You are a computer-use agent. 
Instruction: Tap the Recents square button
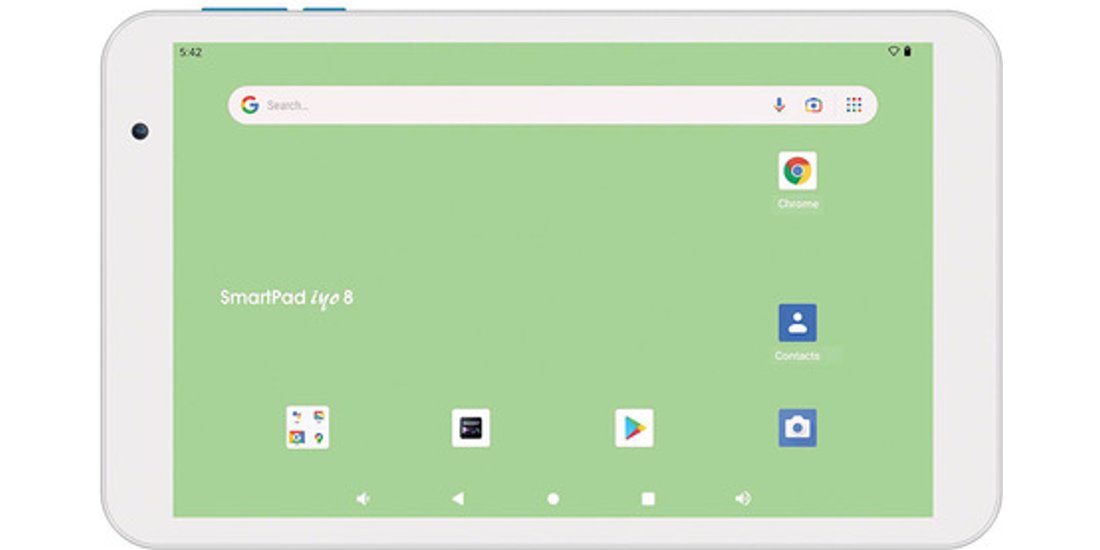pos(648,499)
